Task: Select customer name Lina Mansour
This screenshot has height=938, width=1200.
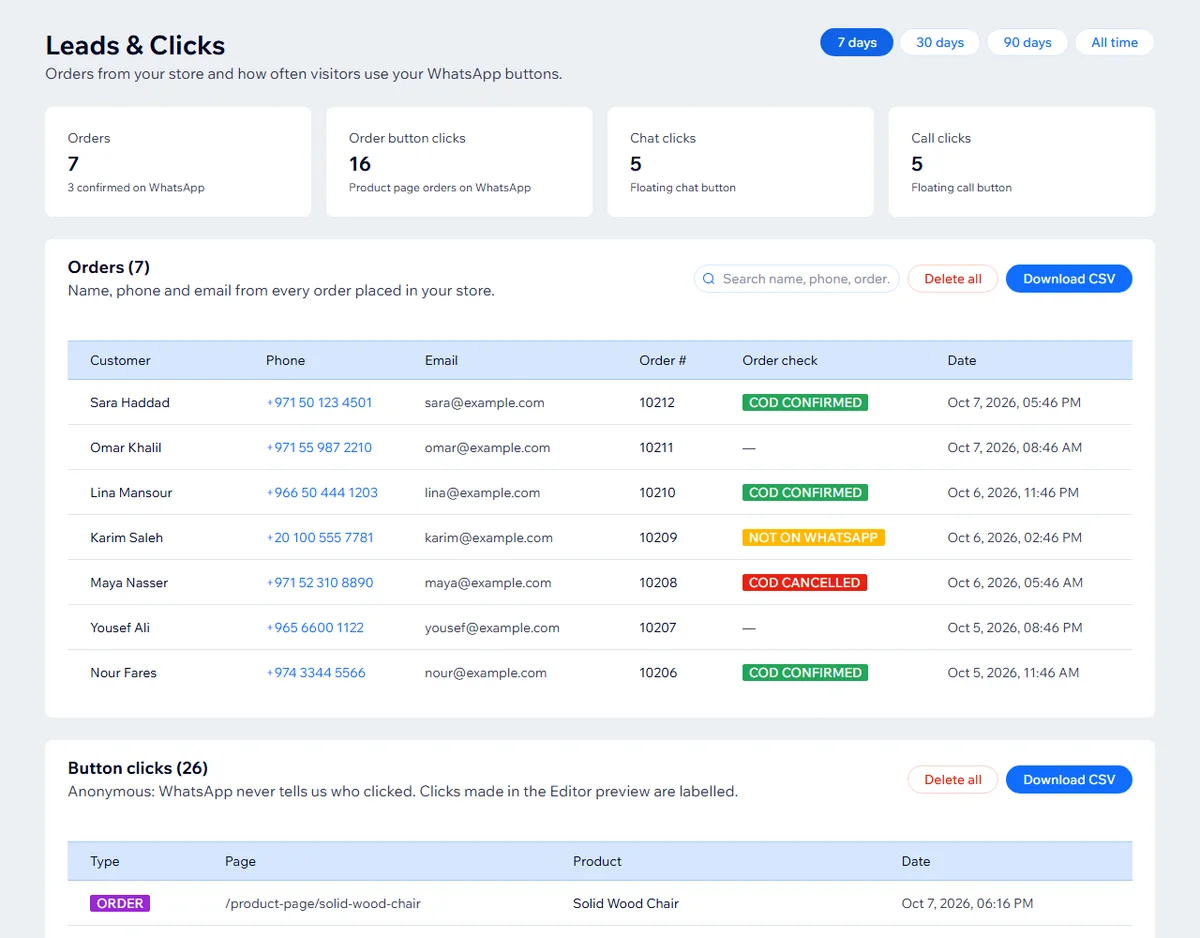Action: tap(131, 493)
